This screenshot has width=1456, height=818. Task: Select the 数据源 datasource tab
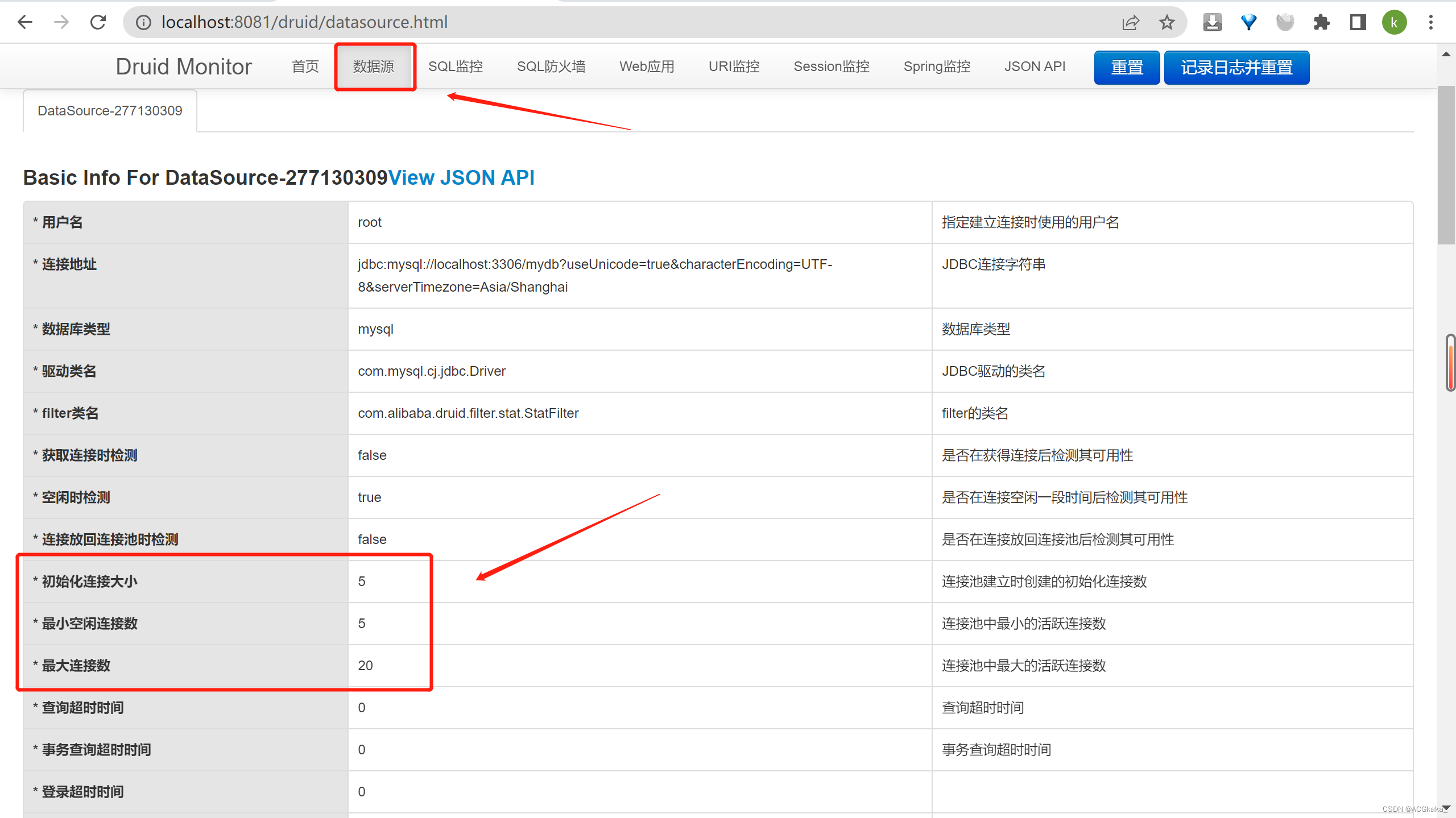coord(374,67)
